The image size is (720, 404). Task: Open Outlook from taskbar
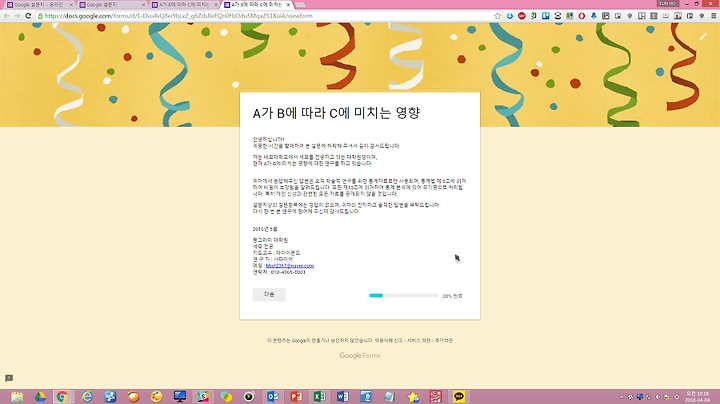[273, 396]
